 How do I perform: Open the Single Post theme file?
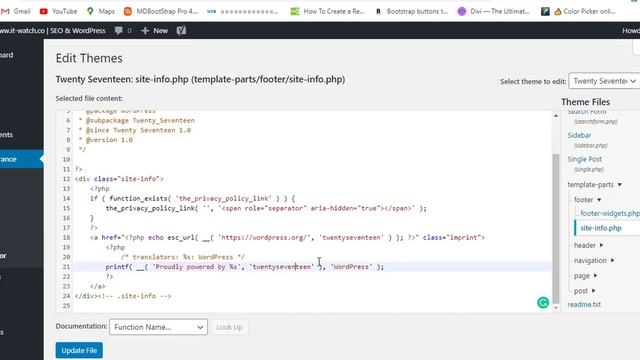(x=584, y=159)
